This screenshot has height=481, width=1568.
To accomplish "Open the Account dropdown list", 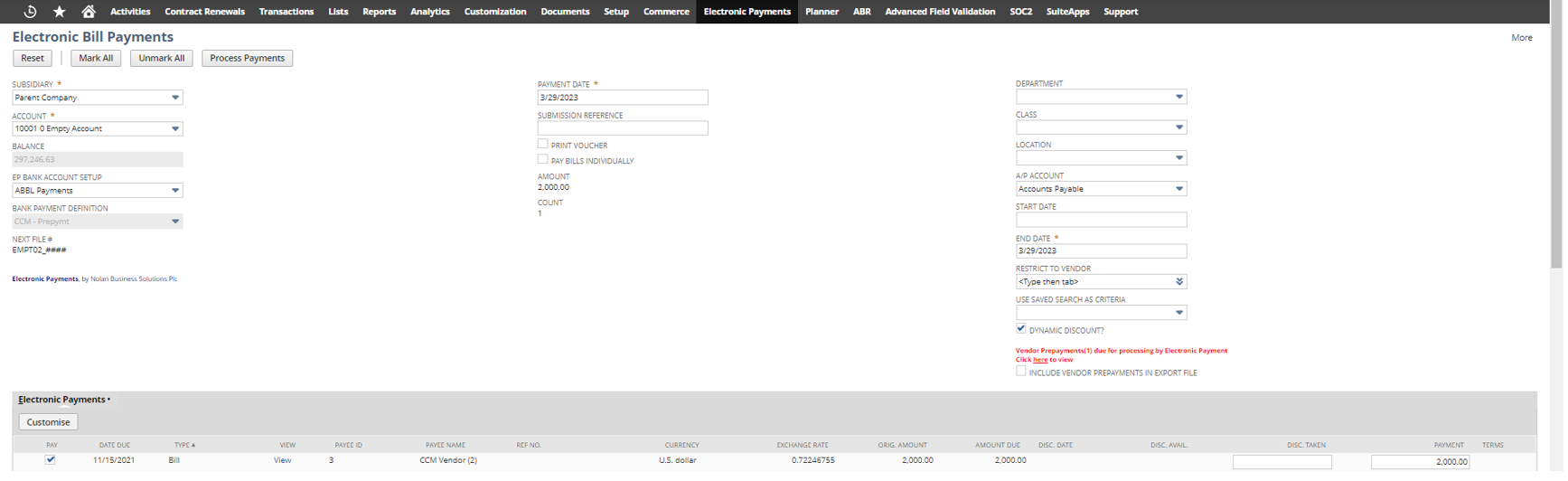I will click(175, 129).
